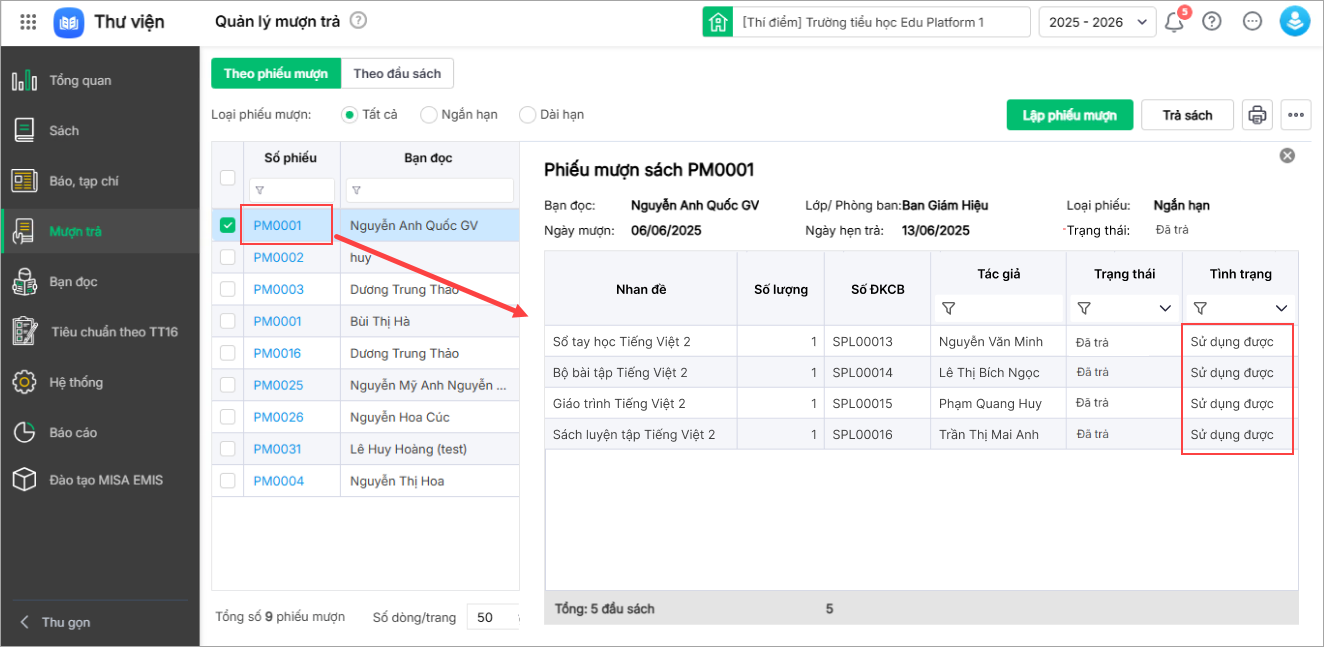Open the help question mark in header
Image resolution: width=1324 pixels, height=647 pixels.
1212,21
